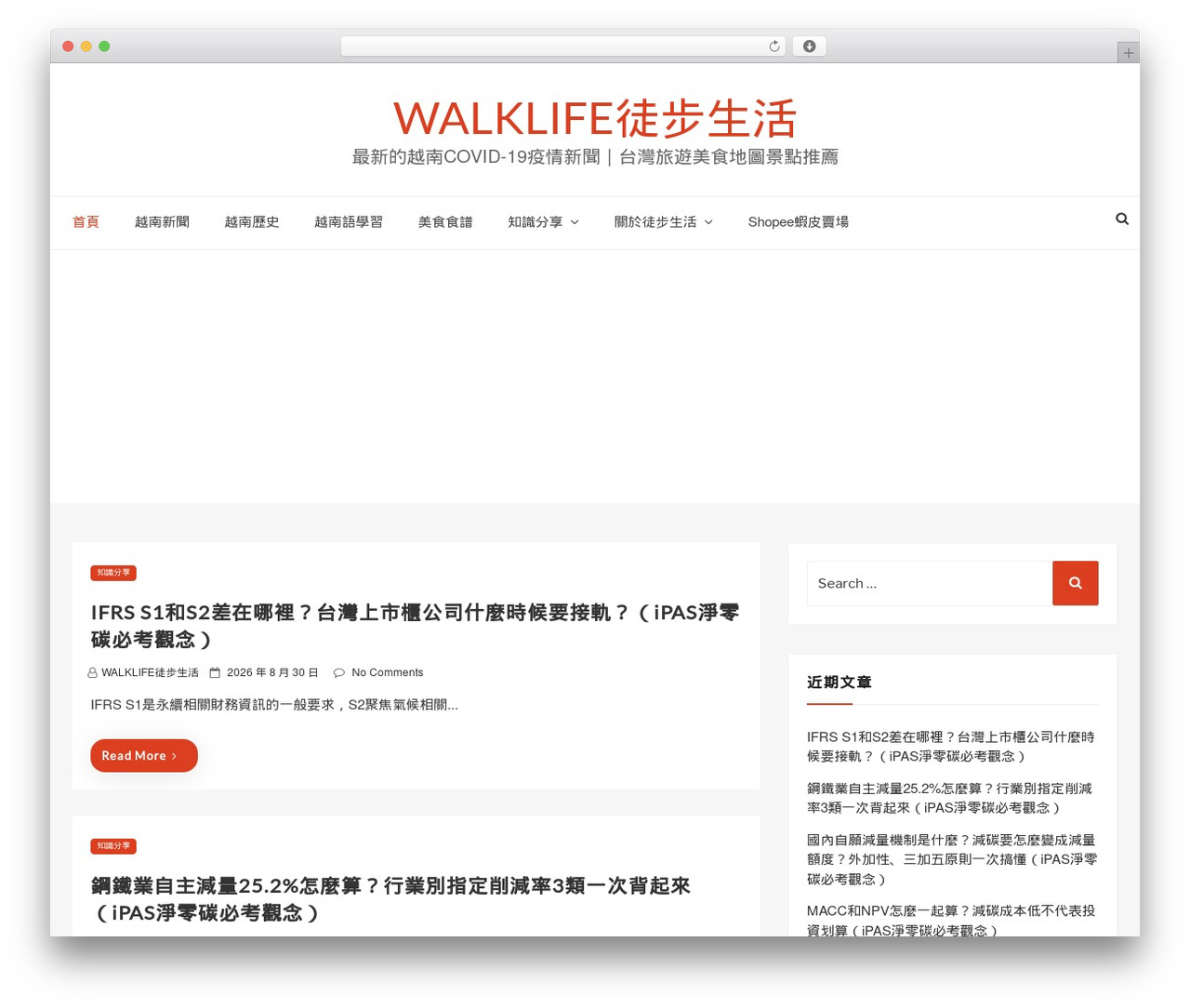Image resolution: width=1190 pixels, height=1008 pixels.
Task: Open the 越南新聞 menu item
Action: pos(162,222)
